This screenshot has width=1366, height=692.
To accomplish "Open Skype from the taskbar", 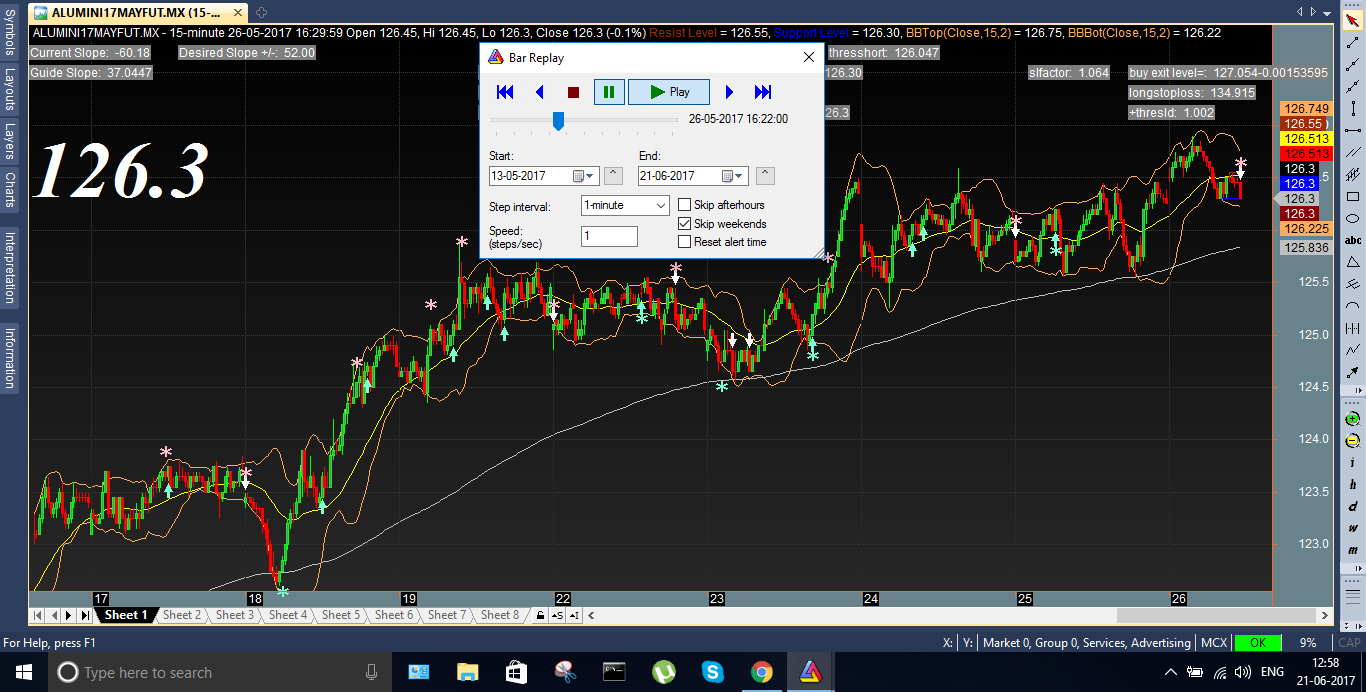I will pos(712,672).
